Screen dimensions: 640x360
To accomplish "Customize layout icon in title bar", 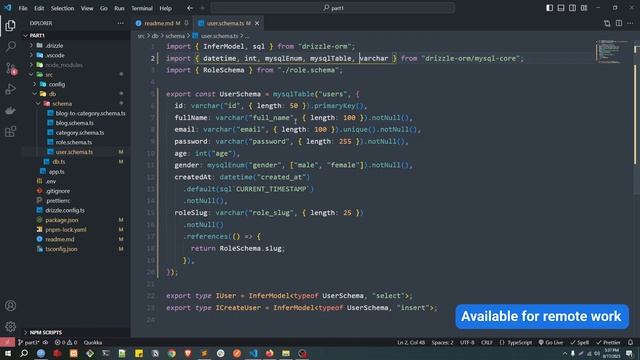I will point(584,8).
